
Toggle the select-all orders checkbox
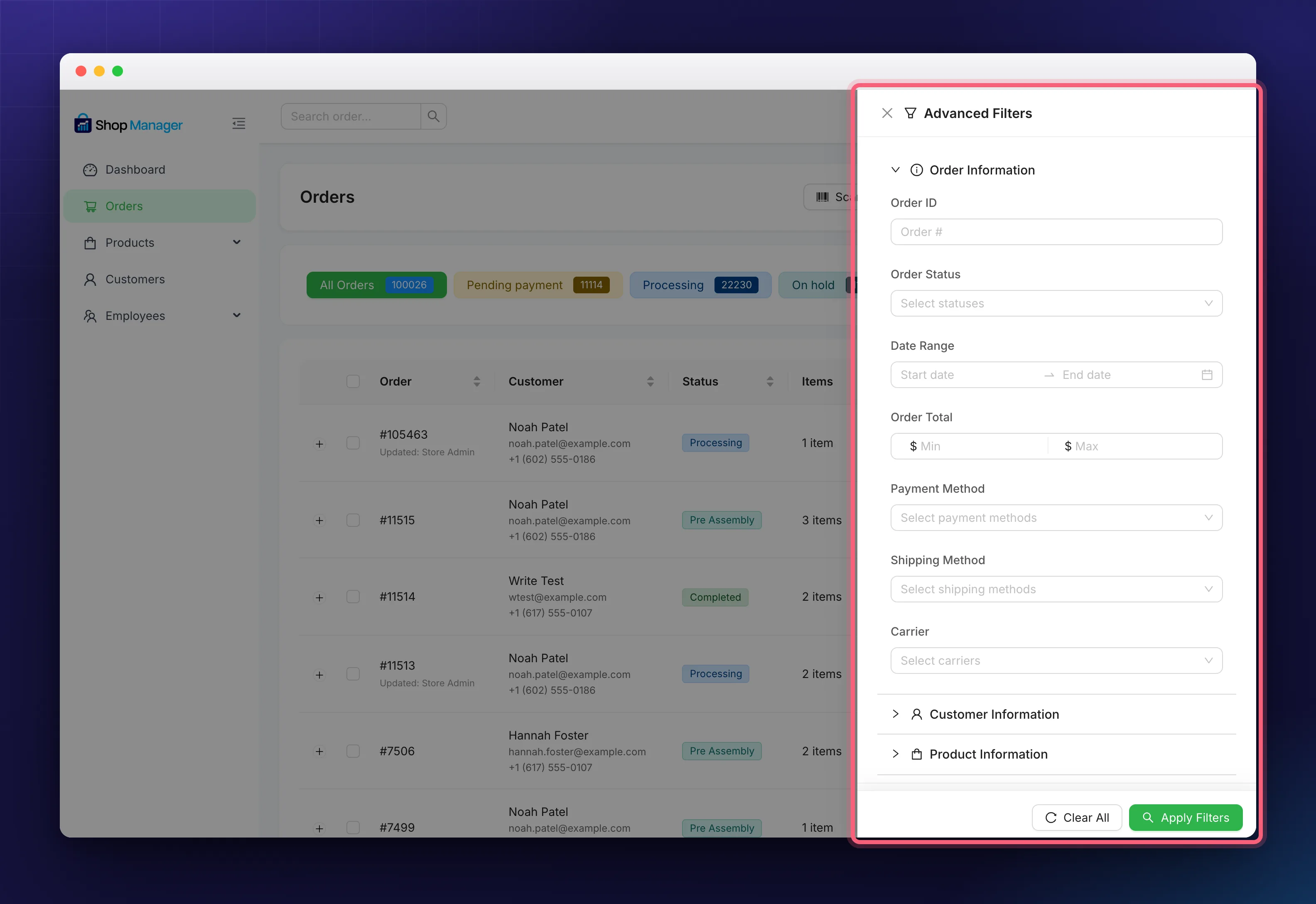(353, 381)
